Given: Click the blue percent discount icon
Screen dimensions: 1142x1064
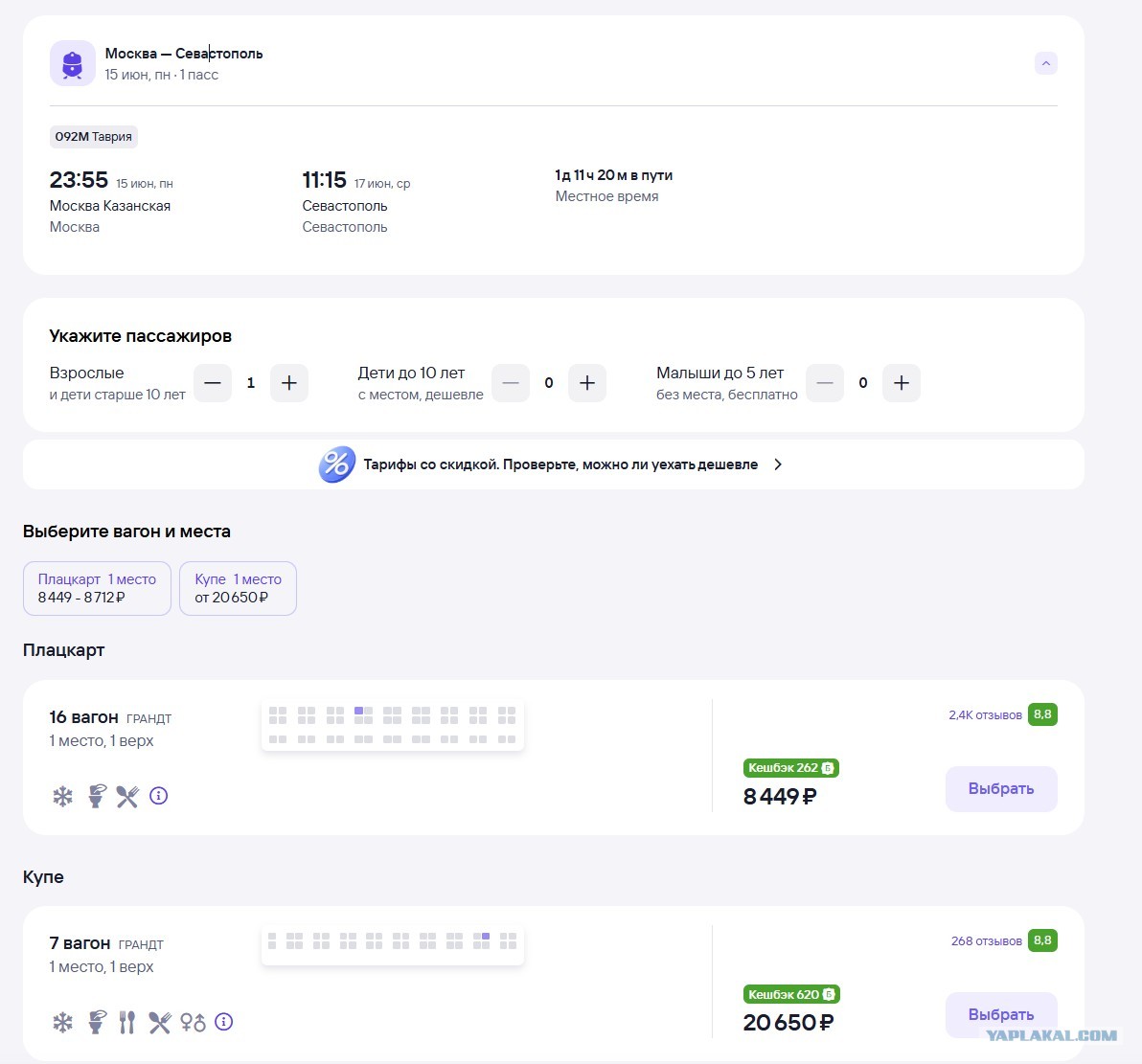Looking at the screenshot, I should pos(336,464).
